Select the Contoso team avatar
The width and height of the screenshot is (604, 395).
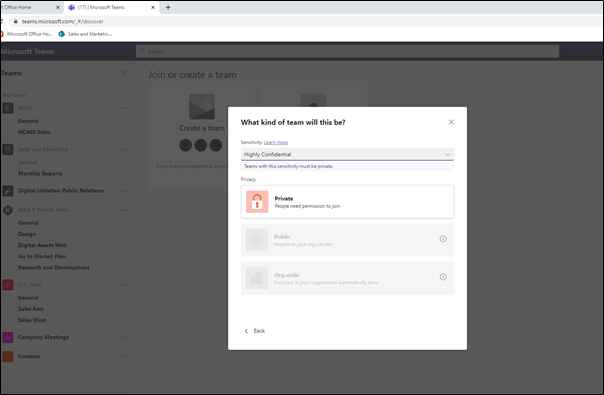click(x=8, y=356)
